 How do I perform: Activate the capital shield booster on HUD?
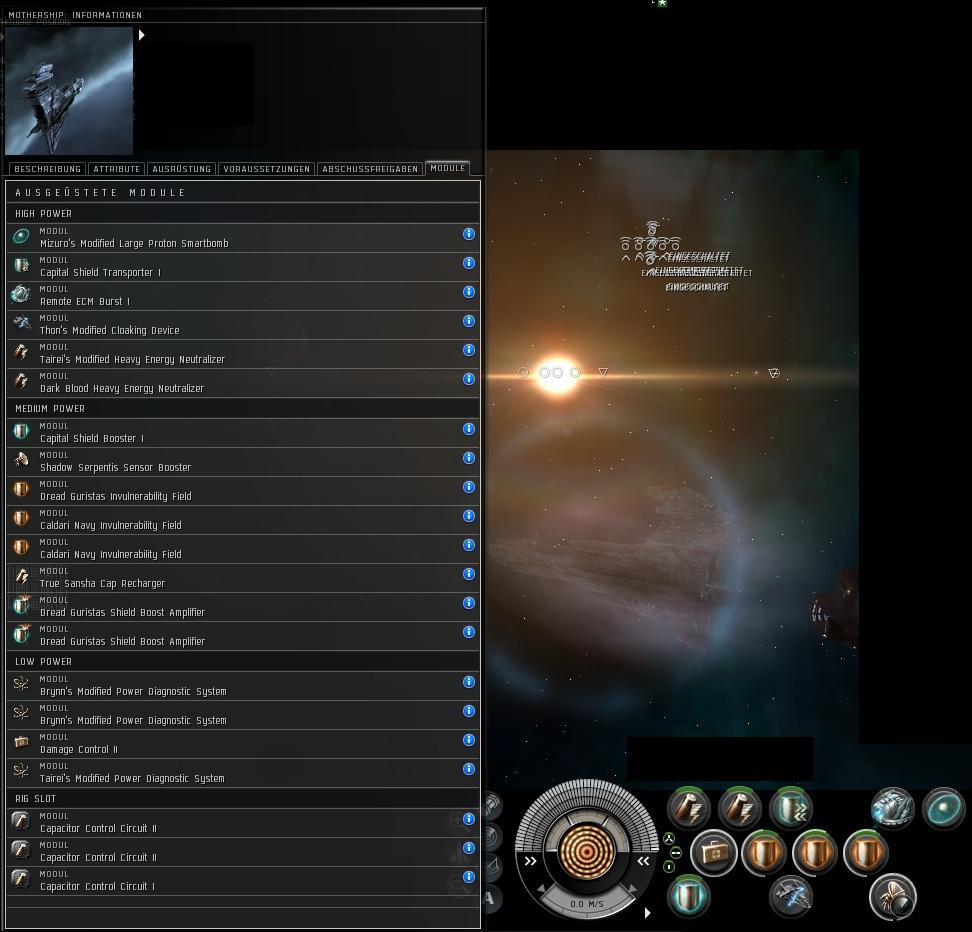[x=689, y=897]
